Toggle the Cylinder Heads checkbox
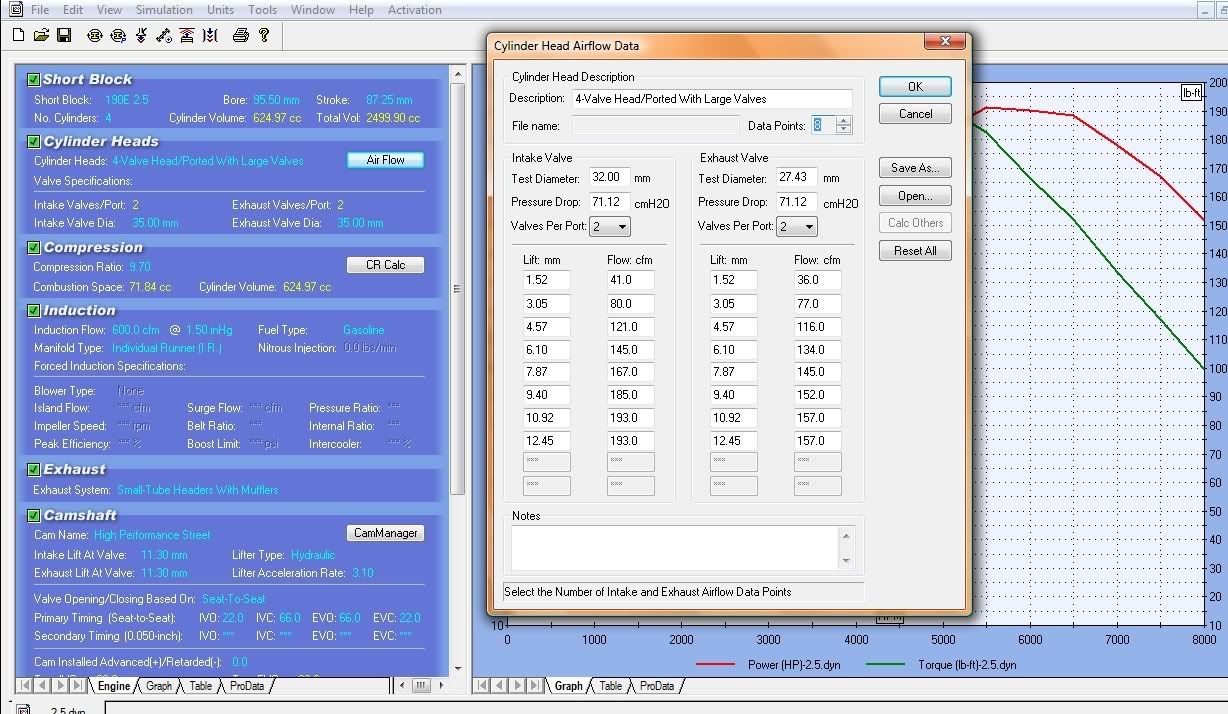The height and width of the screenshot is (714, 1228). [x=33, y=141]
